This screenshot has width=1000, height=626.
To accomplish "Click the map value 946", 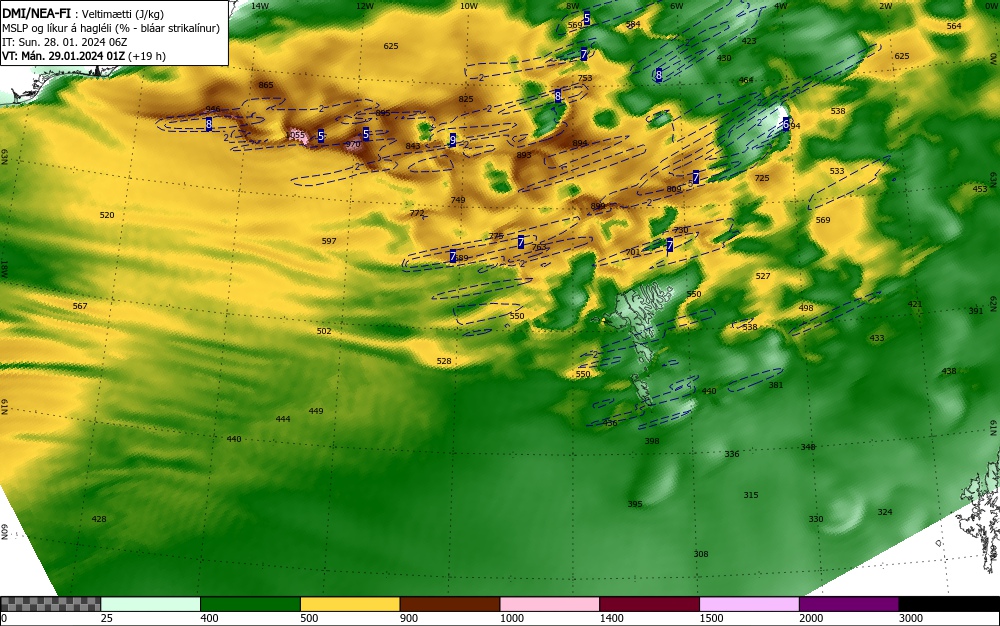I will click(x=213, y=109).
